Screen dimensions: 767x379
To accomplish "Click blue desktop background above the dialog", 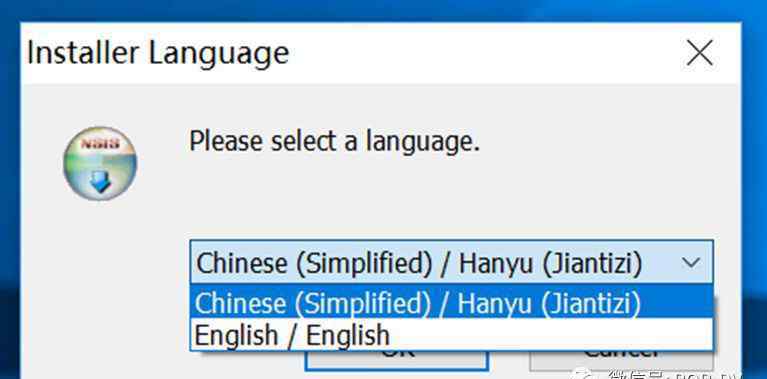I will [x=384, y=10].
